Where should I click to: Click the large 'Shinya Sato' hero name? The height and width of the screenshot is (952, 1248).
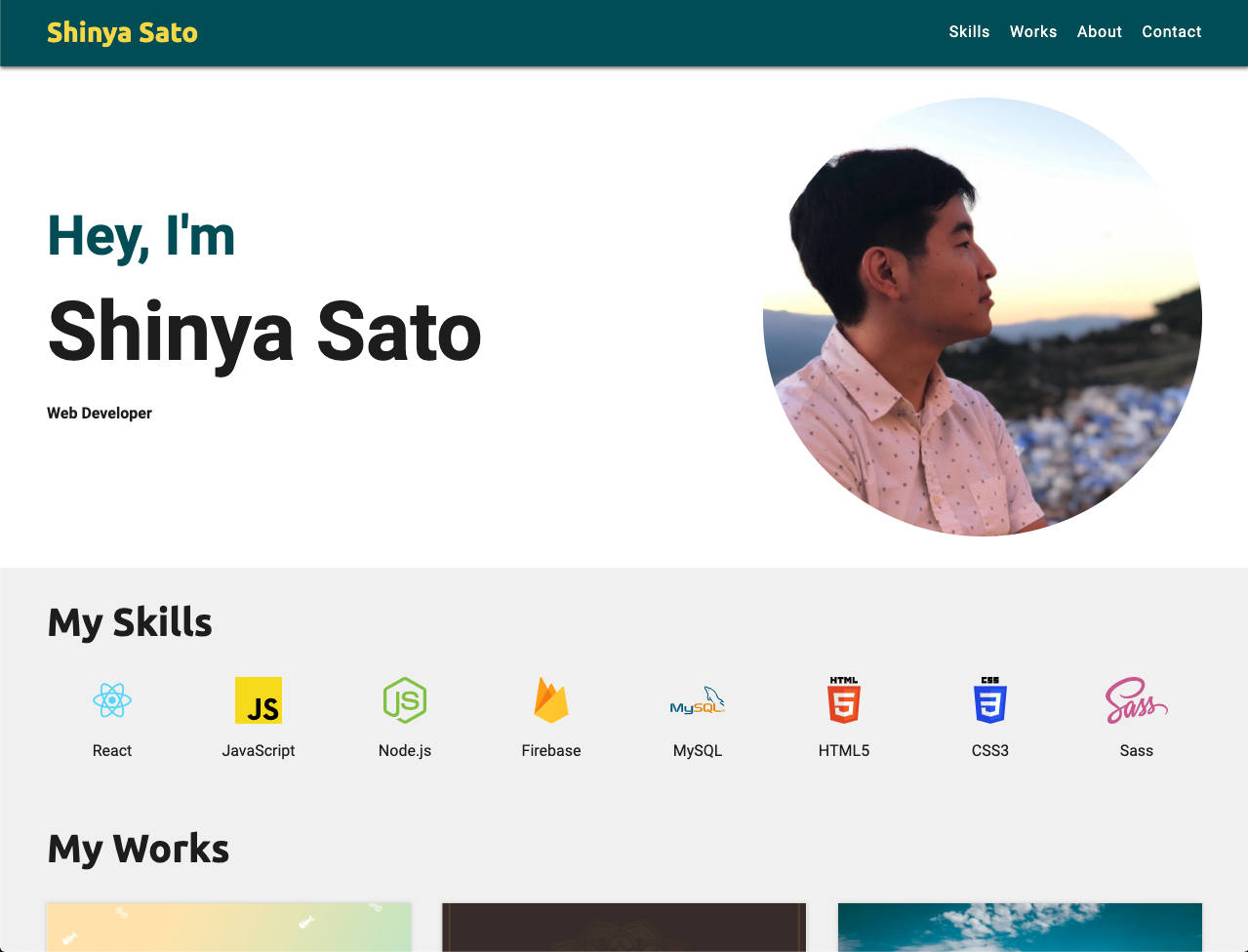click(264, 333)
